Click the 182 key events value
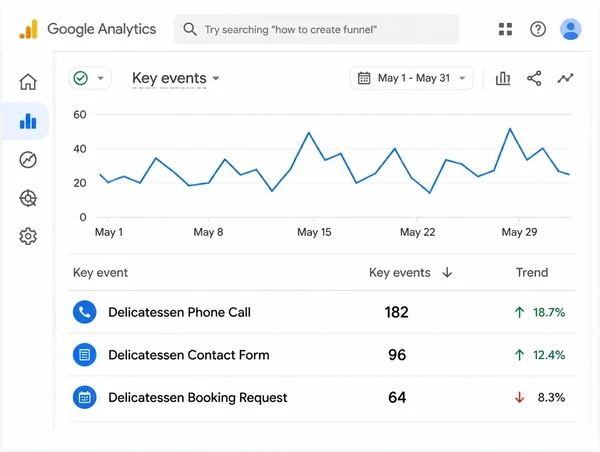600x452 pixels. 396,312
